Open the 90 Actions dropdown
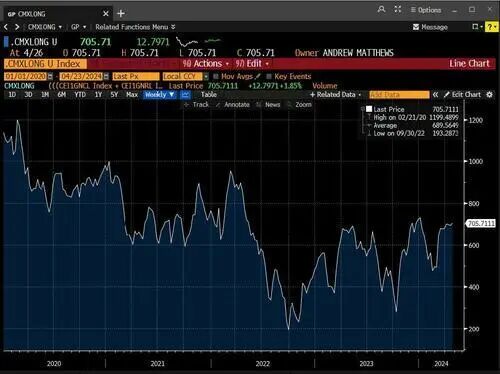This screenshot has height=374, width=500. pos(206,64)
